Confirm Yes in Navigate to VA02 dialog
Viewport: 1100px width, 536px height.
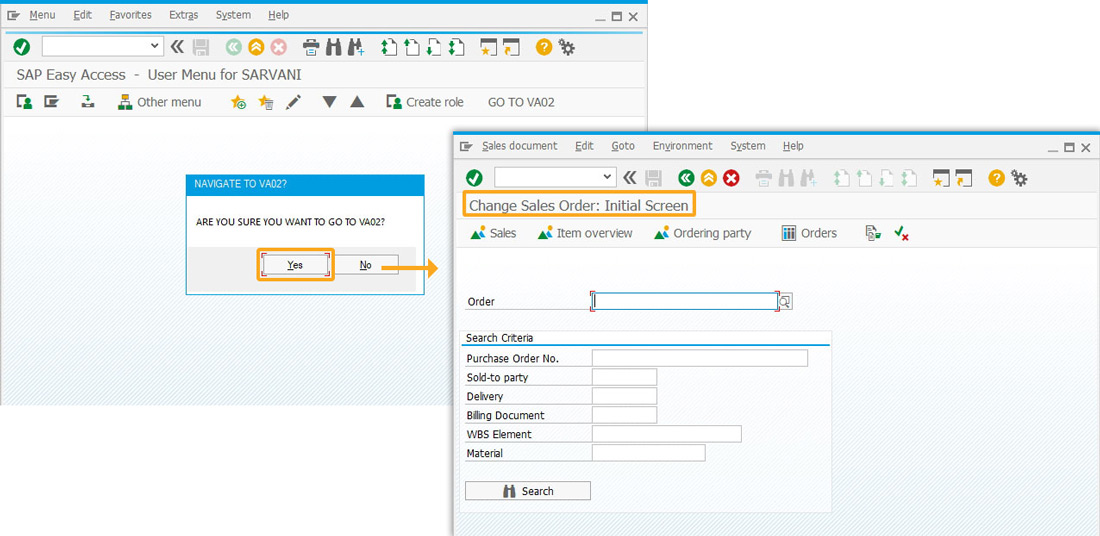(x=295, y=264)
